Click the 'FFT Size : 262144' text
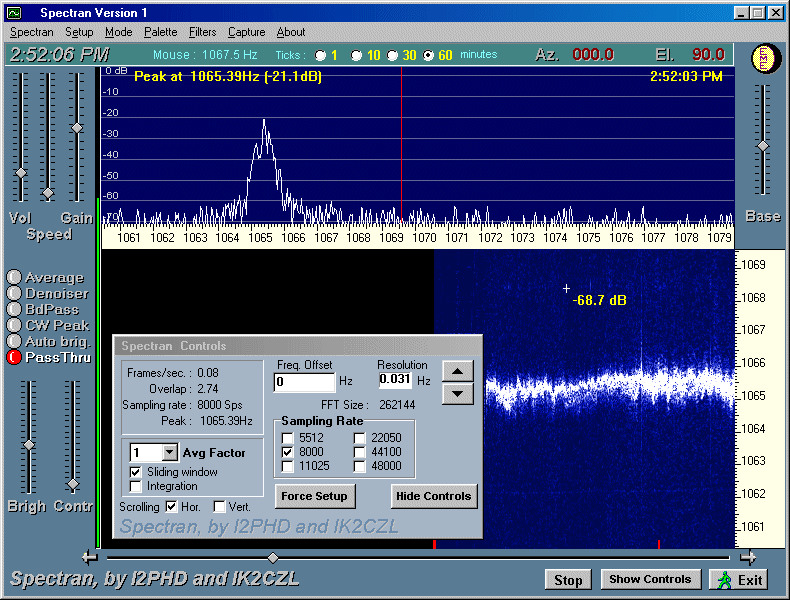 coord(368,405)
